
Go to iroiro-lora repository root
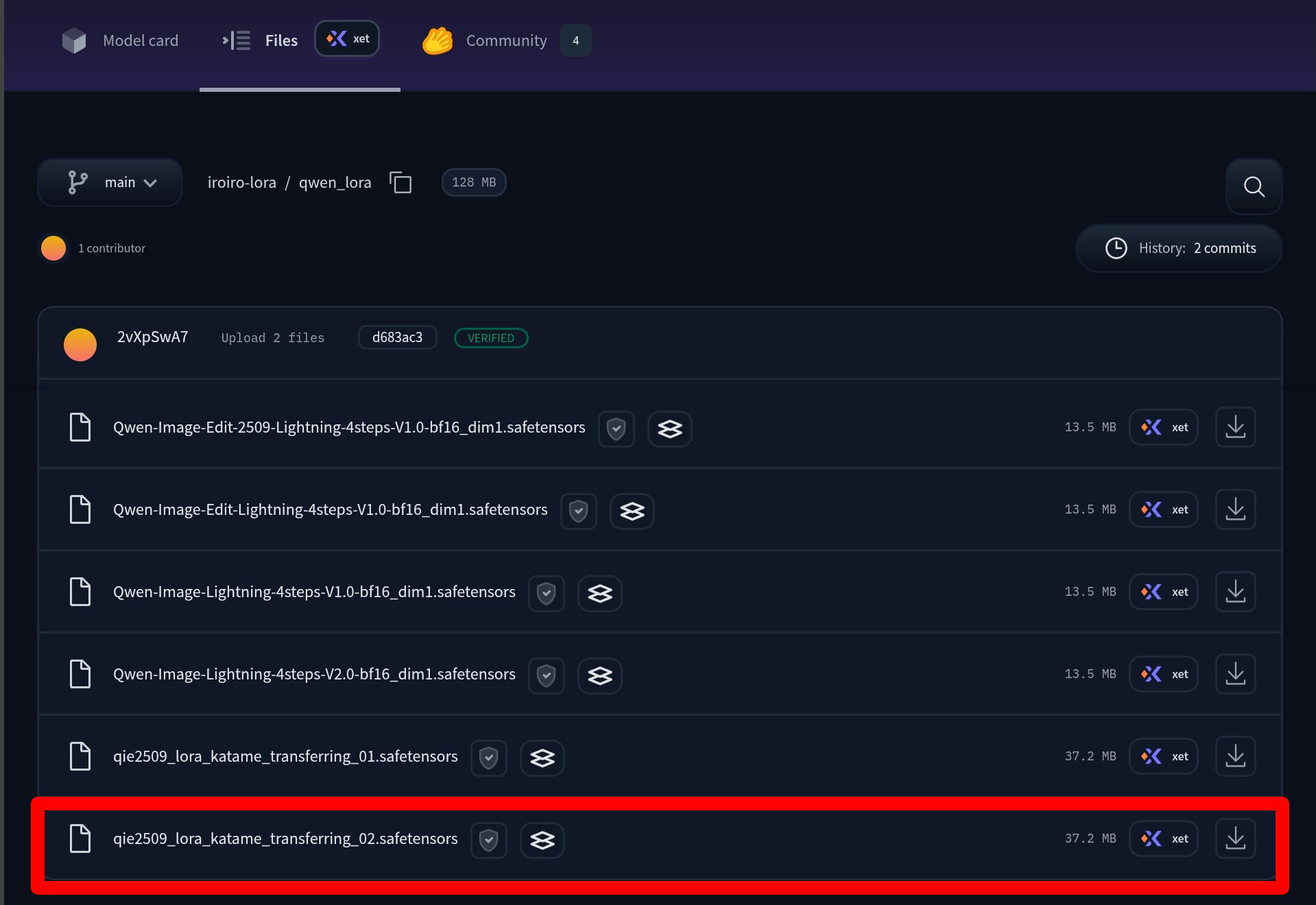point(241,182)
